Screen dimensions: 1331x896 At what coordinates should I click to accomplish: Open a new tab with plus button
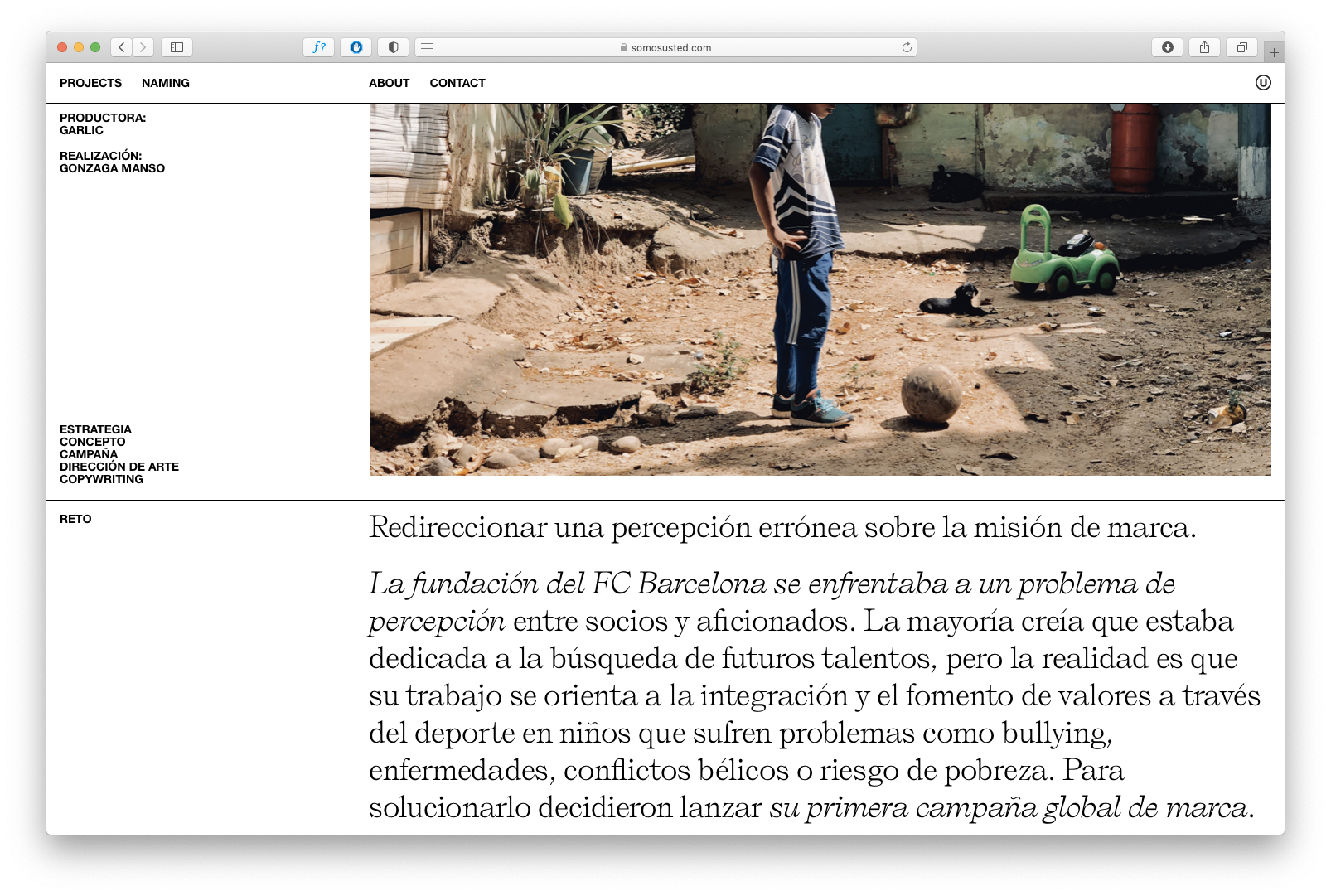click(1274, 52)
